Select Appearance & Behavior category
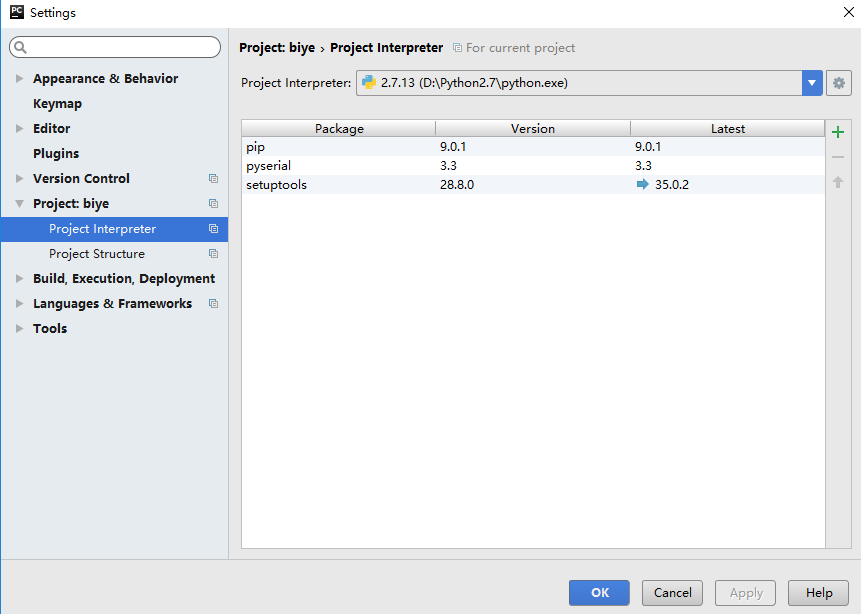The image size is (861, 614). (105, 79)
